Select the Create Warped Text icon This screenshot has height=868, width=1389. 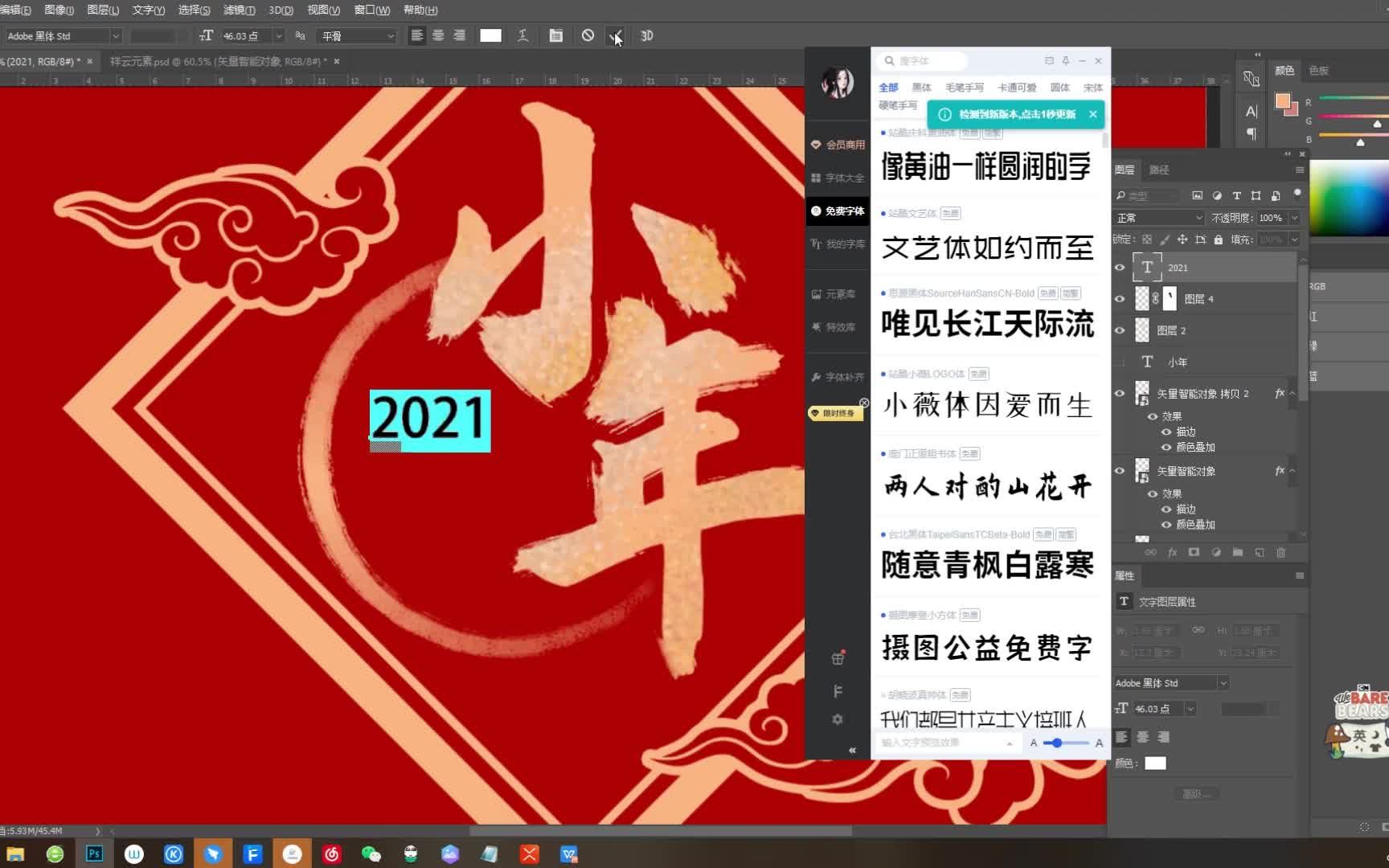click(522, 35)
